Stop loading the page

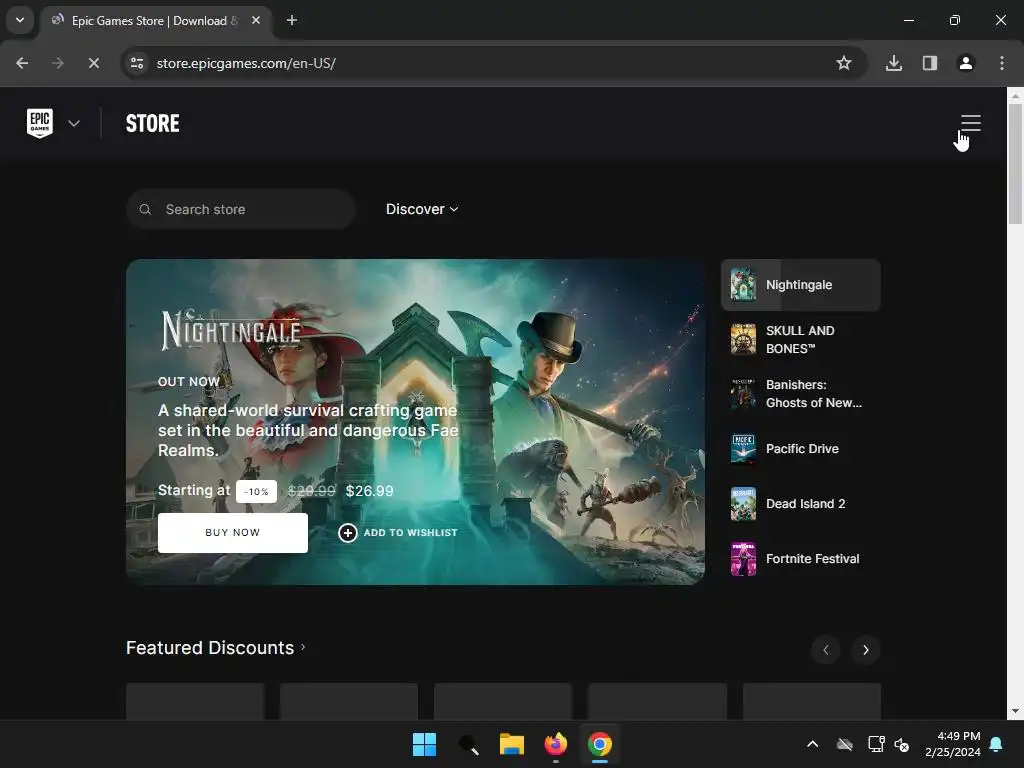click(x=93, y=63)
